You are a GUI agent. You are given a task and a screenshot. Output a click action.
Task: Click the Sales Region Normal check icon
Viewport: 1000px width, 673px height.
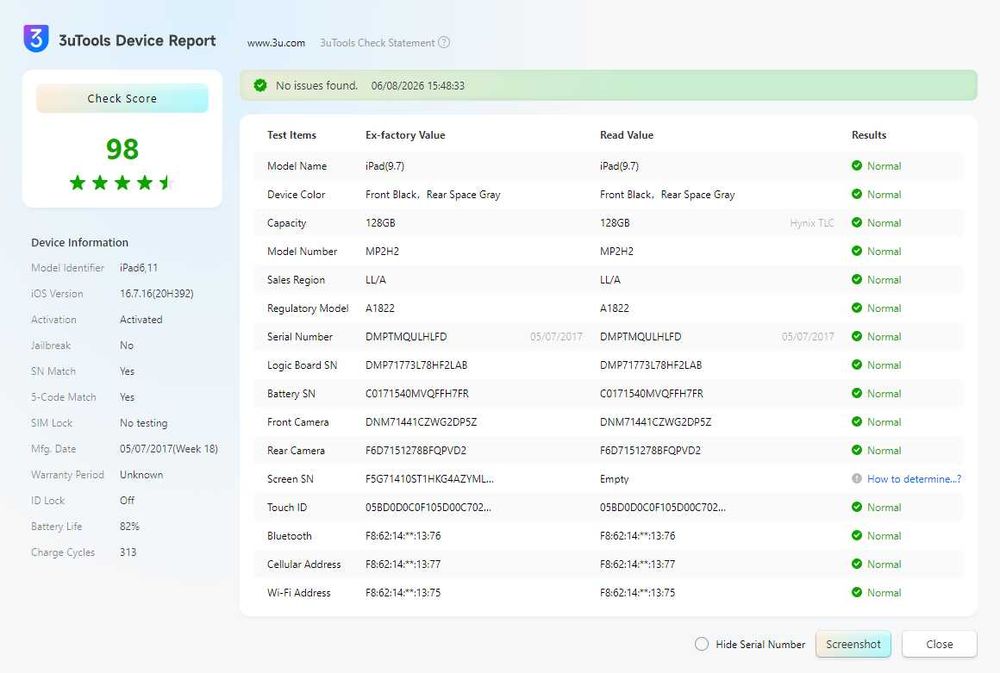click(x=857, y=279)
